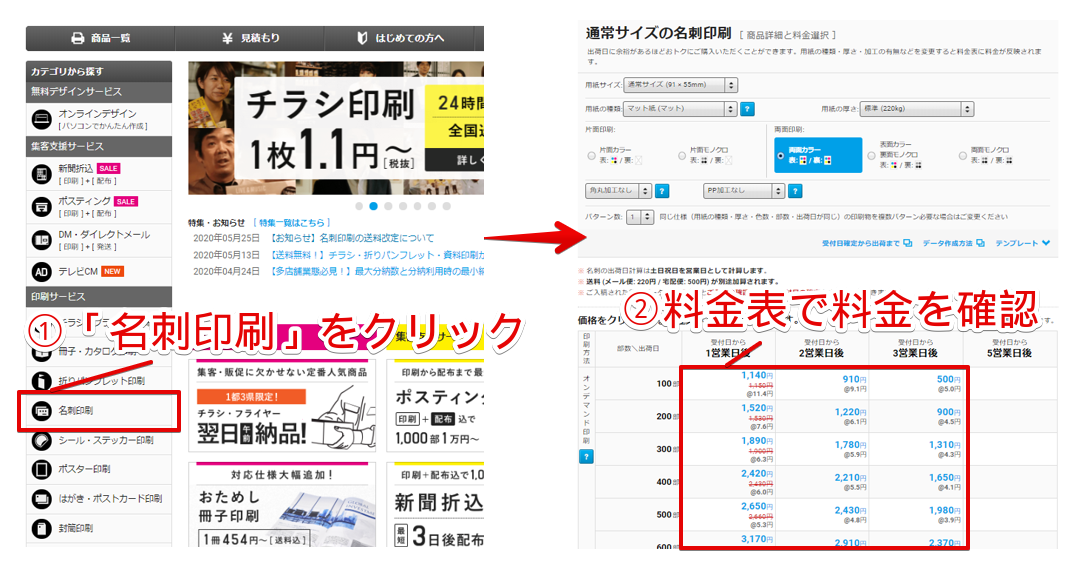Click the ポスター印刷 poster icon
Image resolution: width=1090 pixels, height=562 pixels.
click(42, 469)
